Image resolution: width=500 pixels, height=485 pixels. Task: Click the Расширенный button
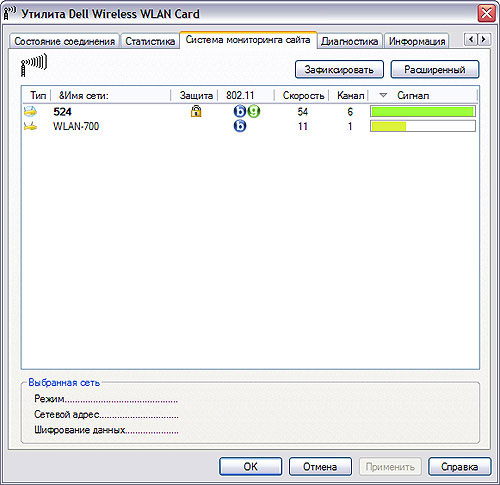tap(435, 69)
